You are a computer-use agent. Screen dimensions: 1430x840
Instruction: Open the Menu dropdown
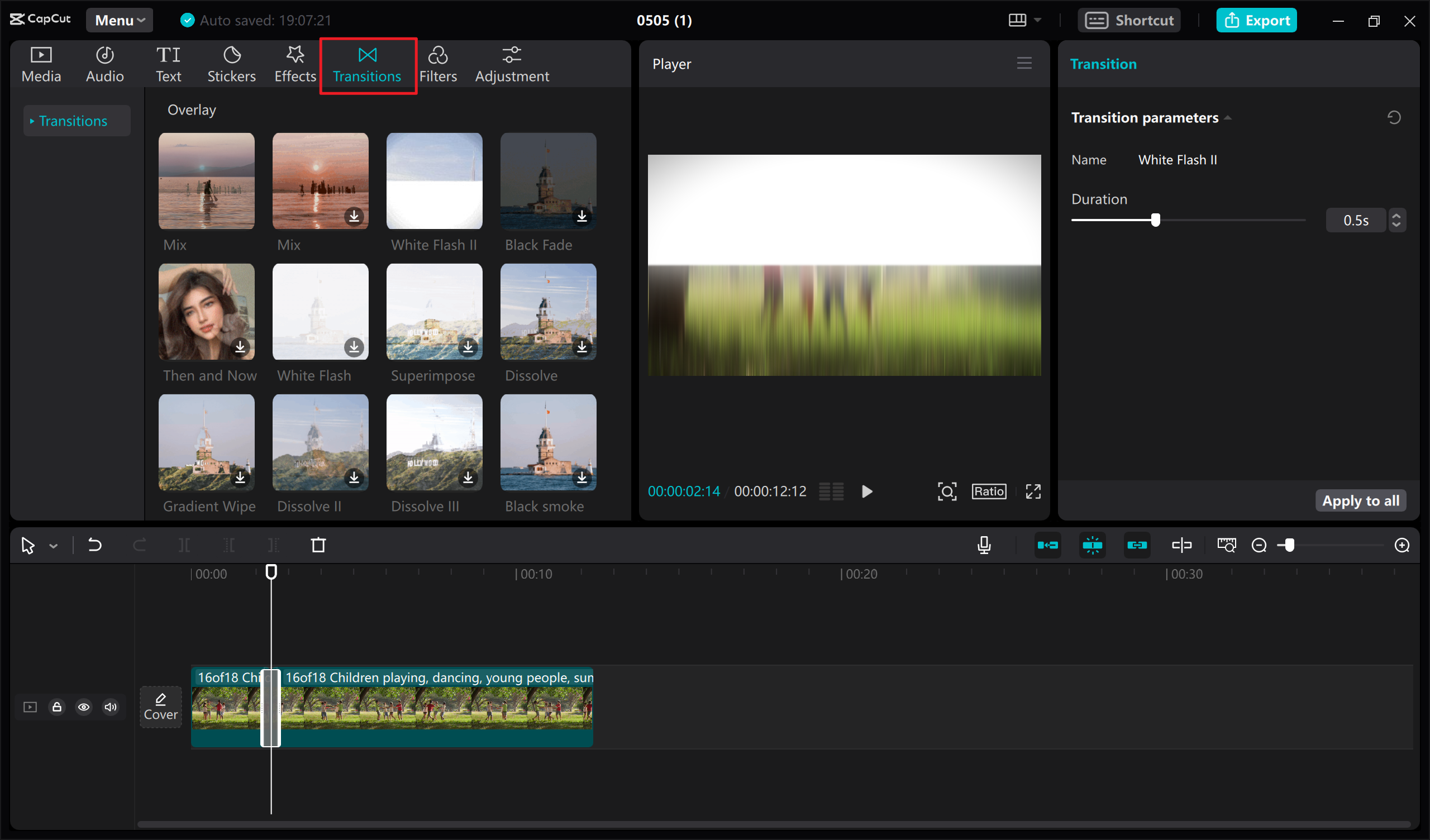(118, 20)
